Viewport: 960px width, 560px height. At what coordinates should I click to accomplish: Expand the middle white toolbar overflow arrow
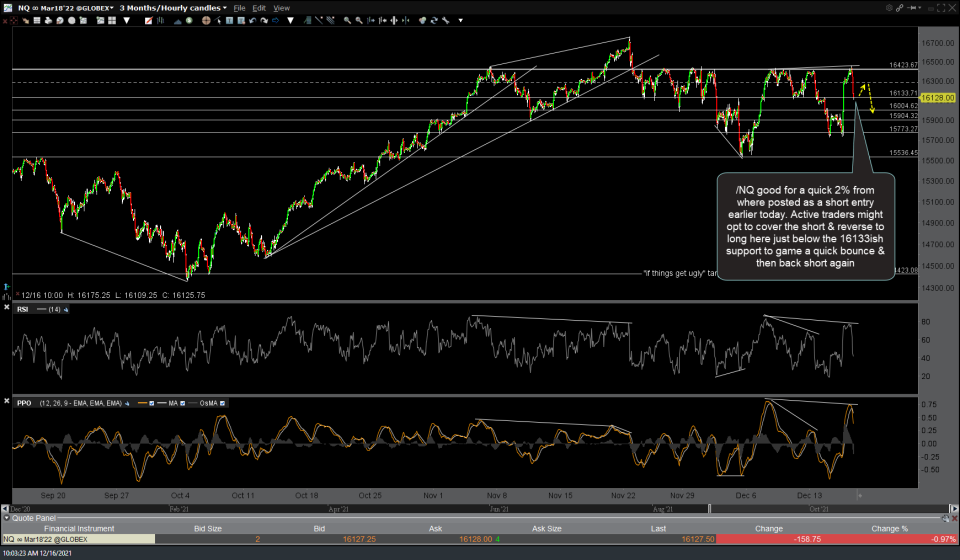(290, 20)
